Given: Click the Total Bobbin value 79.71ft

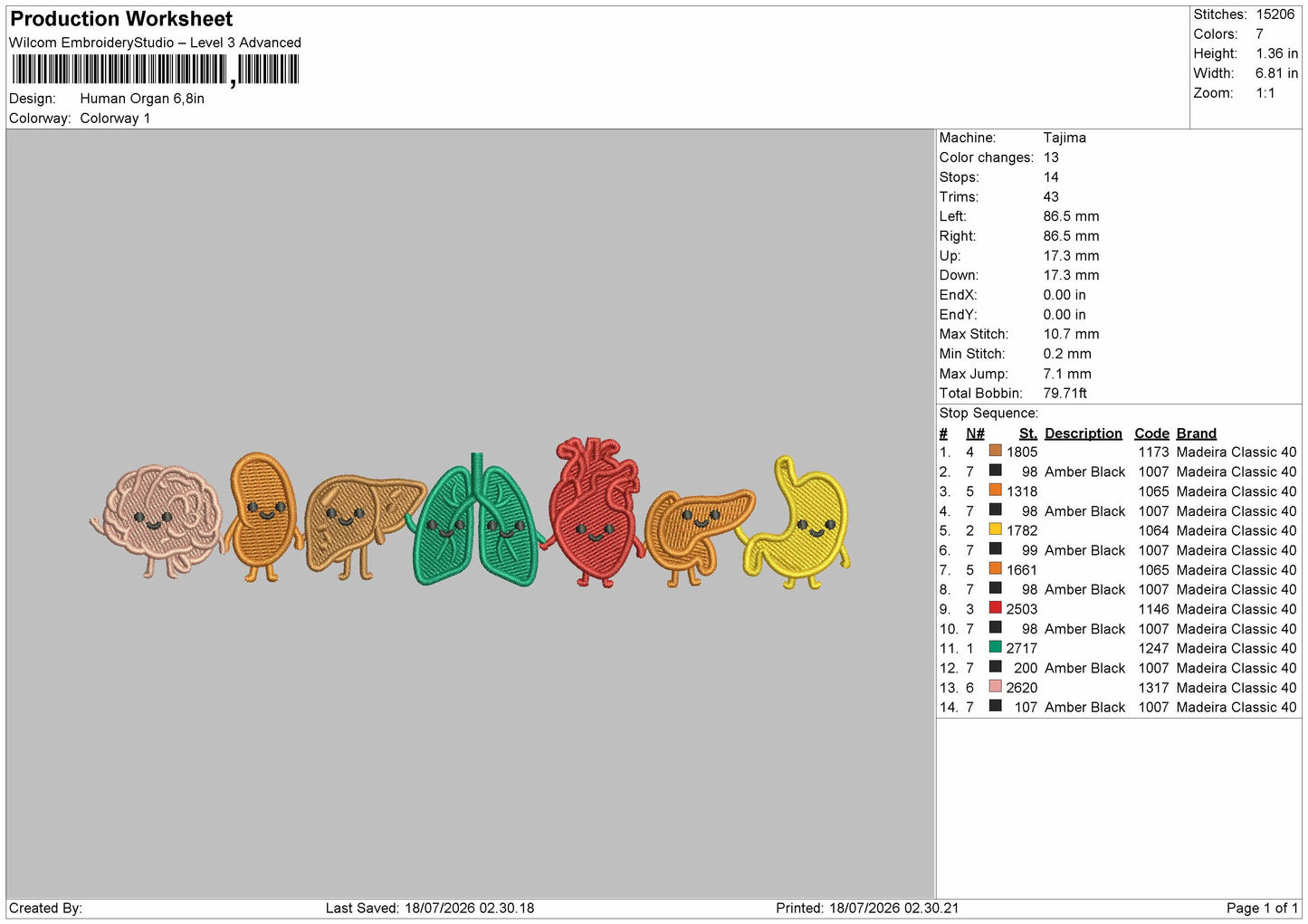Looking at the screenshot, I should click(1065, 393).
